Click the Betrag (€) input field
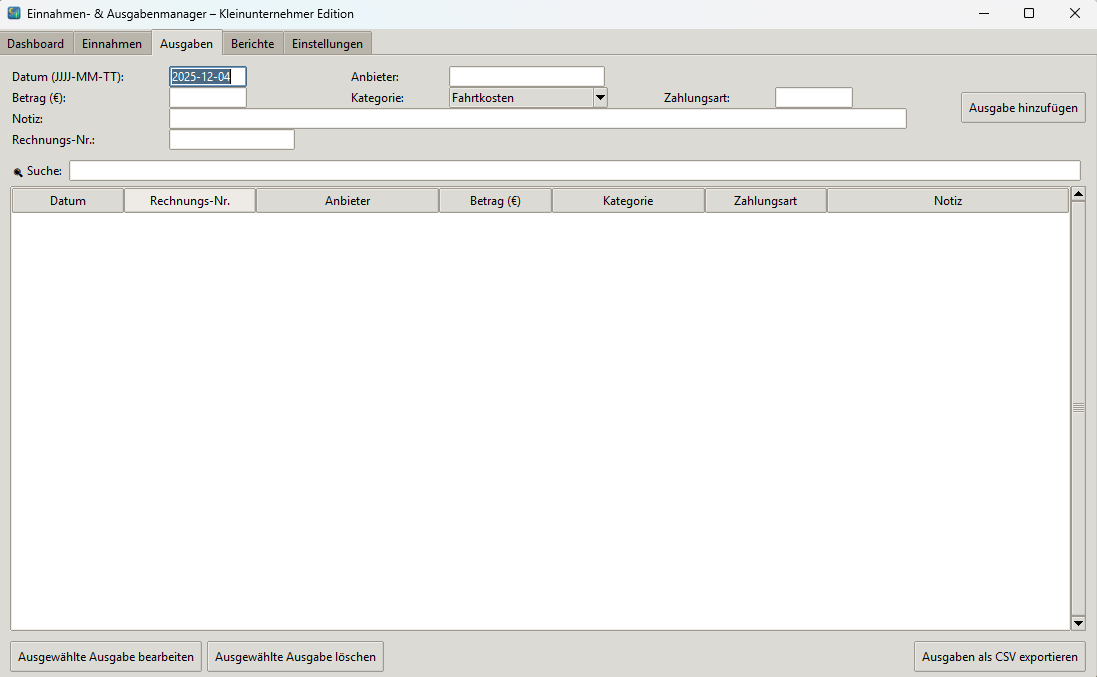Image resolution: width=1097 pixels, height=677 pixels. [x=207, y=97]
